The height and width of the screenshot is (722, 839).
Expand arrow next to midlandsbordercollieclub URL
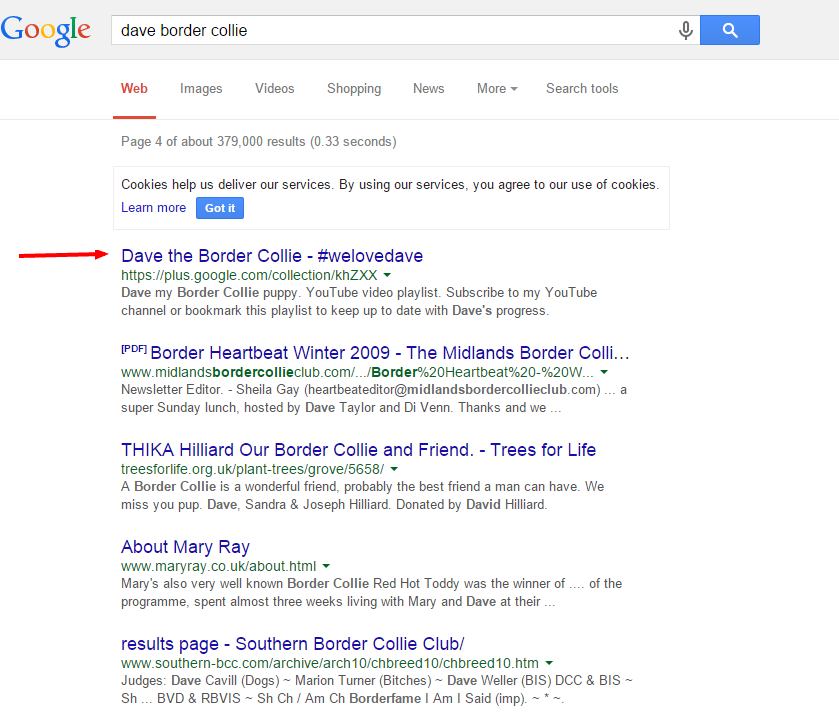pos(604,372)
